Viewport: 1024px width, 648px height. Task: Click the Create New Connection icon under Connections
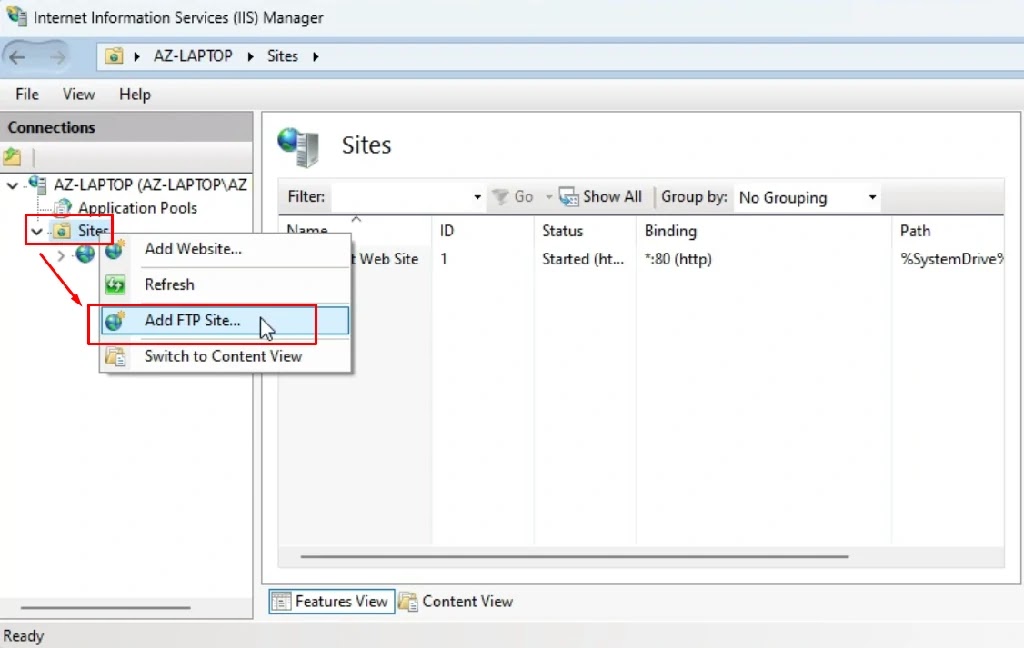coord(12,157)
